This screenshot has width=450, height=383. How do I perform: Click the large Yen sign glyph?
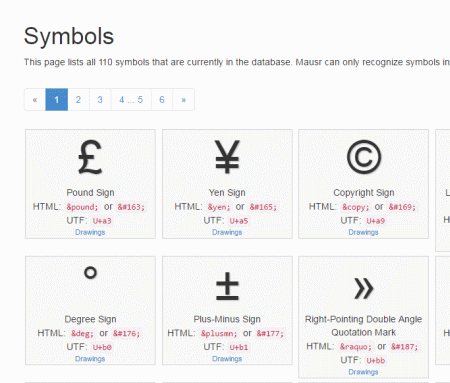(x=227, y=157)
